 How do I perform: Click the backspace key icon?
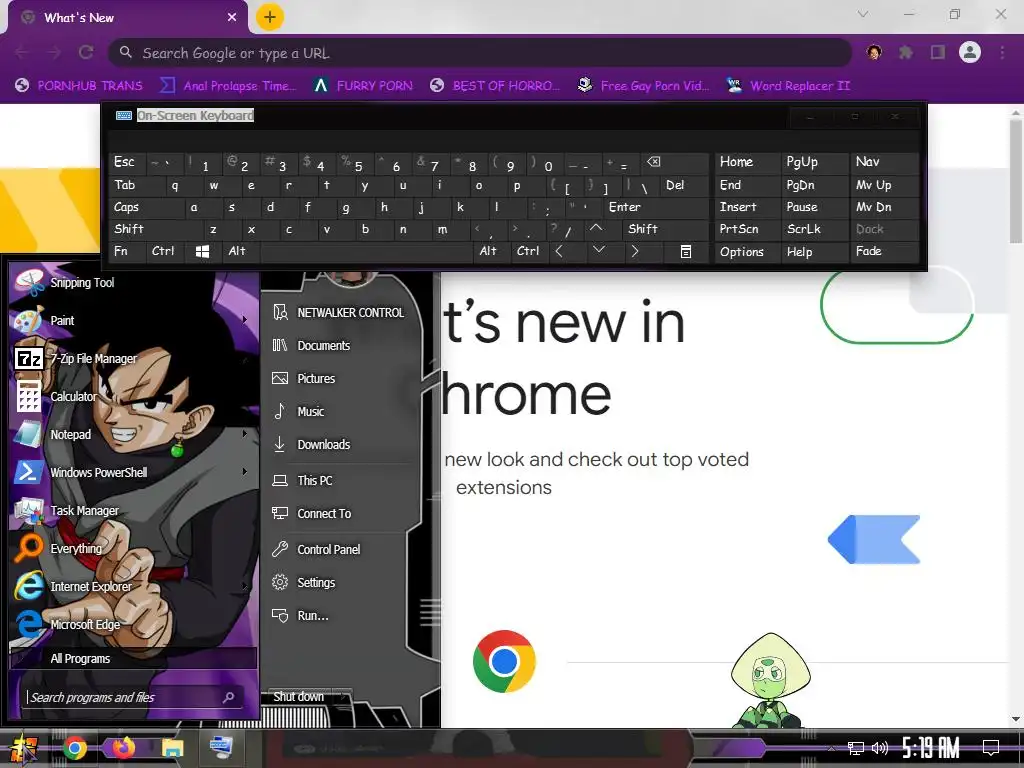[675, 163]
